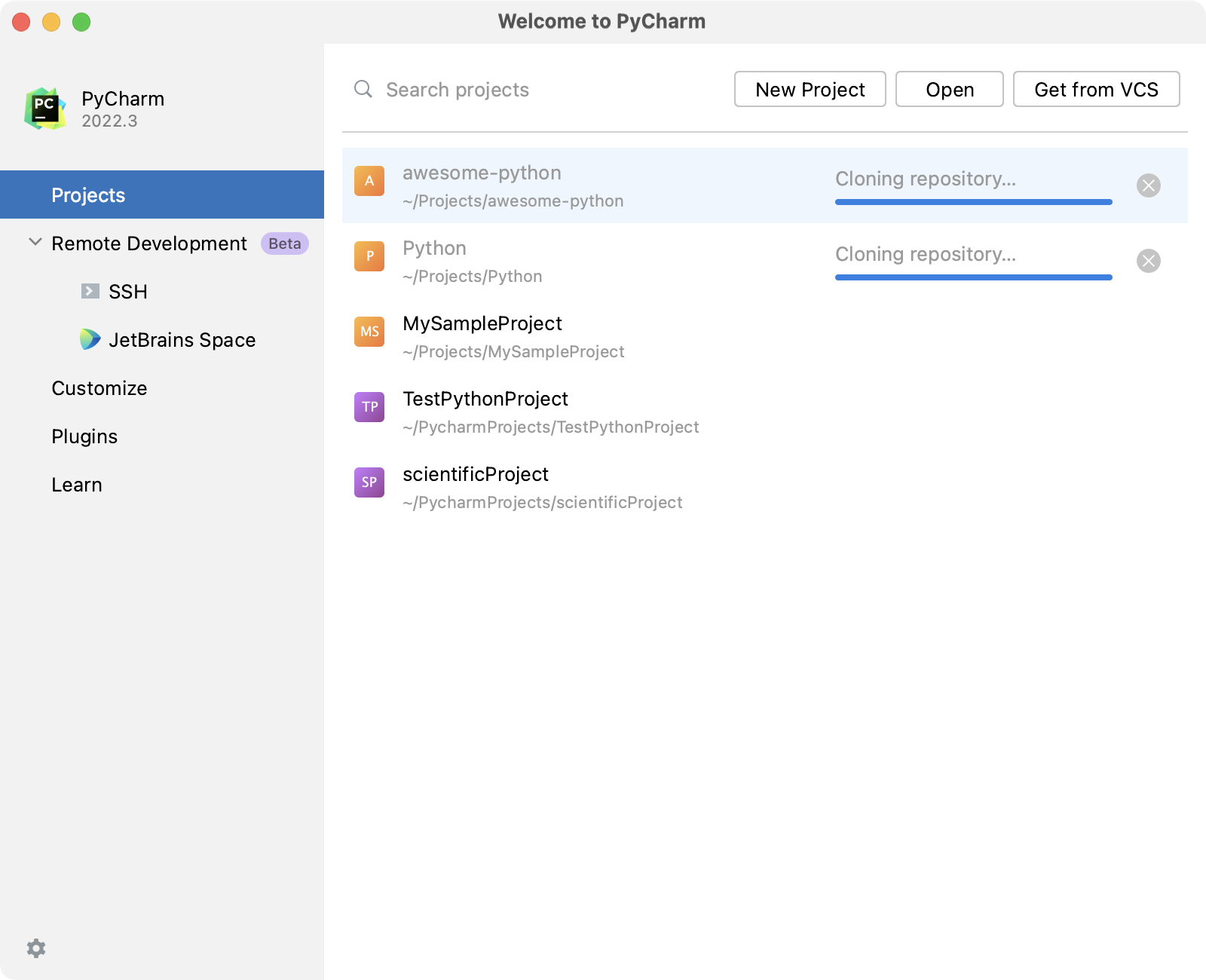Select the Projects tab
The width and height of the screenshot is (1206, 980).
coord(88,194)
